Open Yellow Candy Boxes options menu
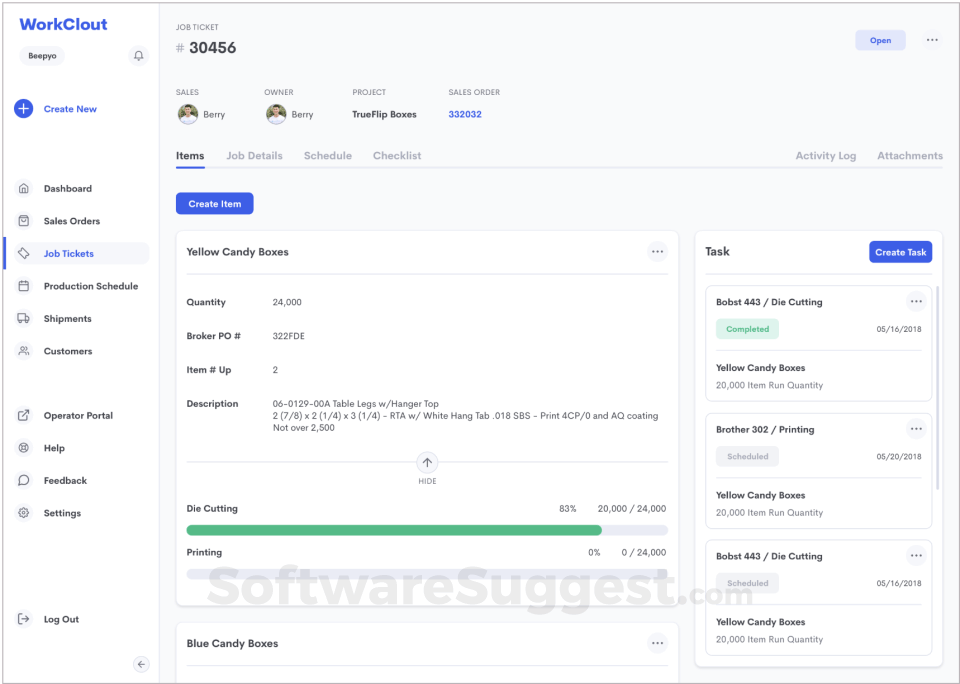The height and width of the screenshot is (684, 960). point(658,252)
